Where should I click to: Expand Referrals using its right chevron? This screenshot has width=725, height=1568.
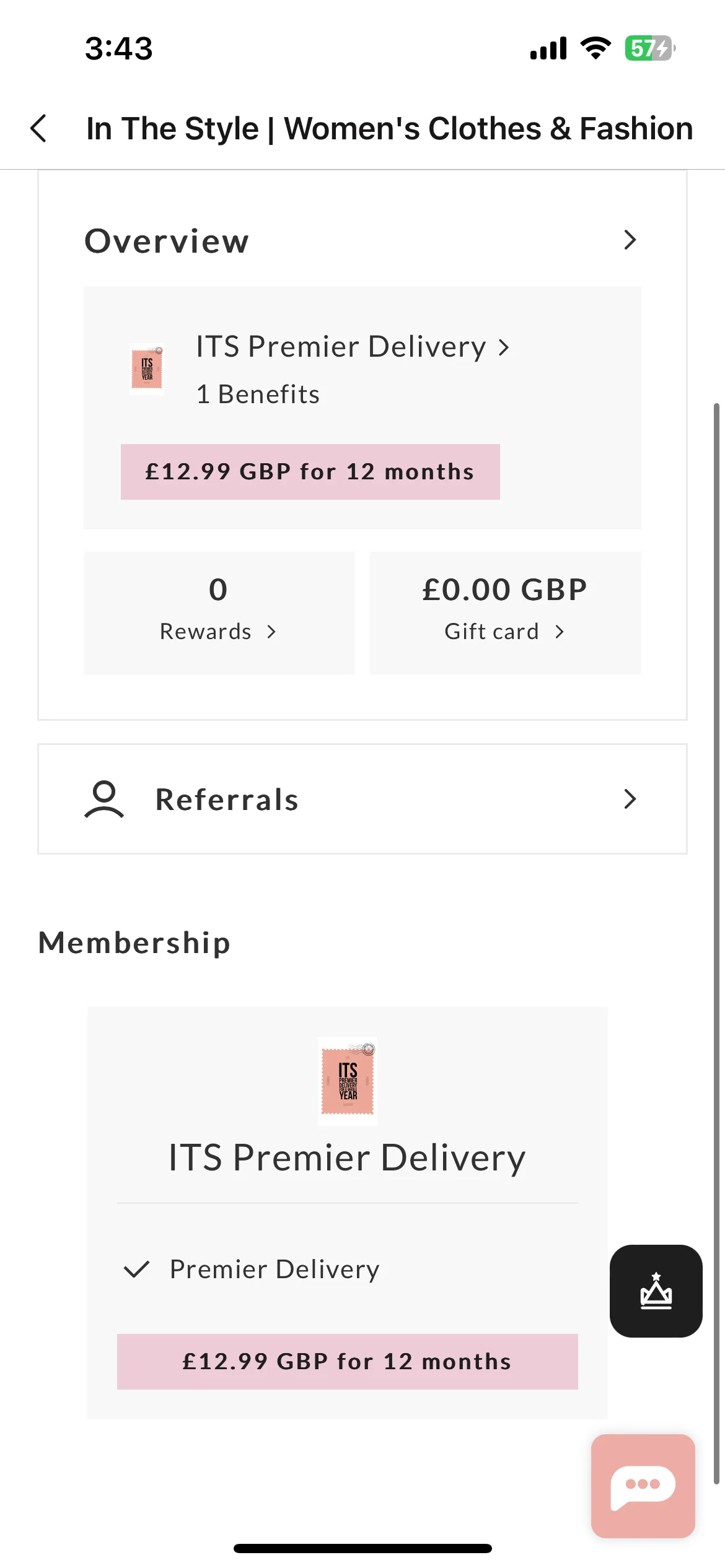point(630,799)
